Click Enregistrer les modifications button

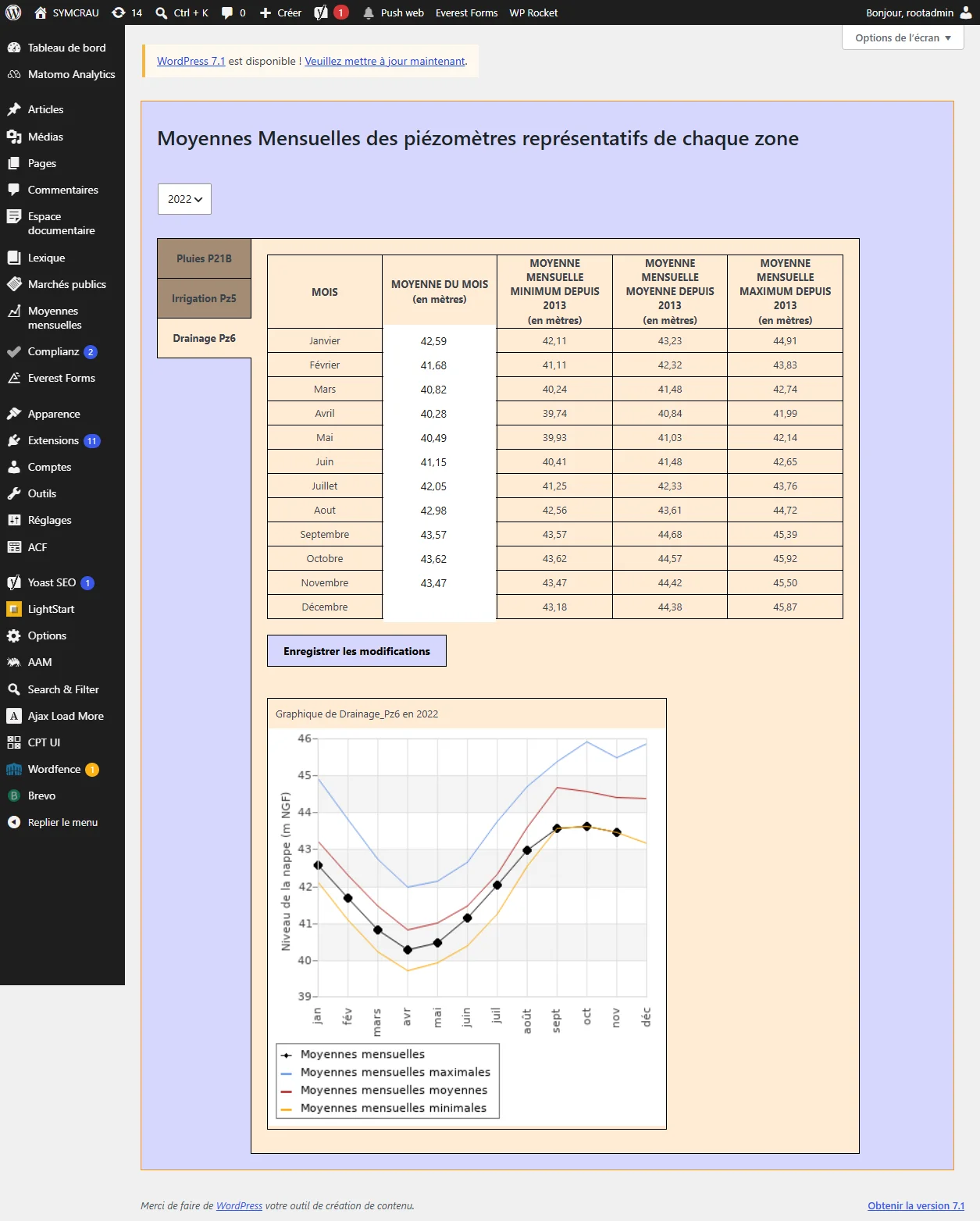357,651
